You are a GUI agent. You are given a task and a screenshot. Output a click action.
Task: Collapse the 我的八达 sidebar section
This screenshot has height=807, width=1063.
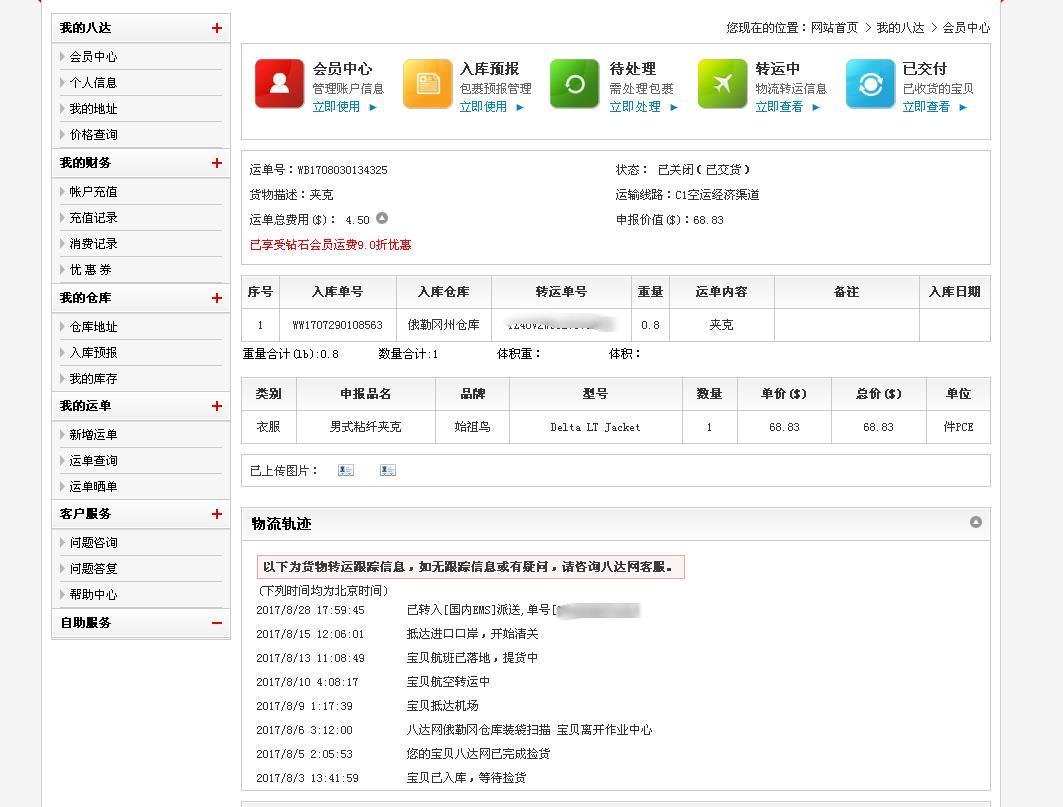tap(216, 28)
